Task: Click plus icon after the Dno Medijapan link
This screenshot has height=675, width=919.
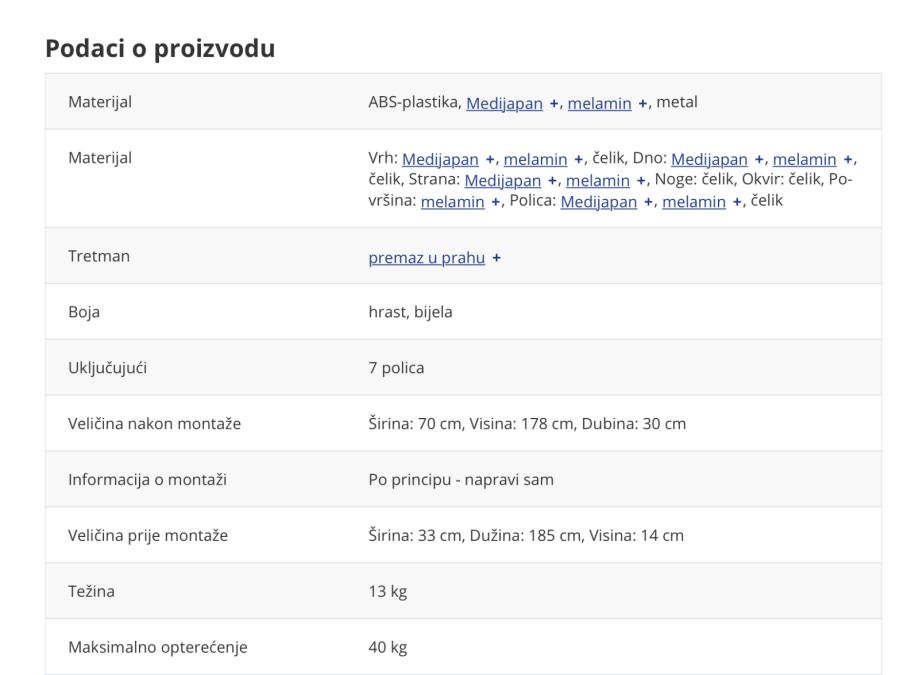Action: pos(759,159)
